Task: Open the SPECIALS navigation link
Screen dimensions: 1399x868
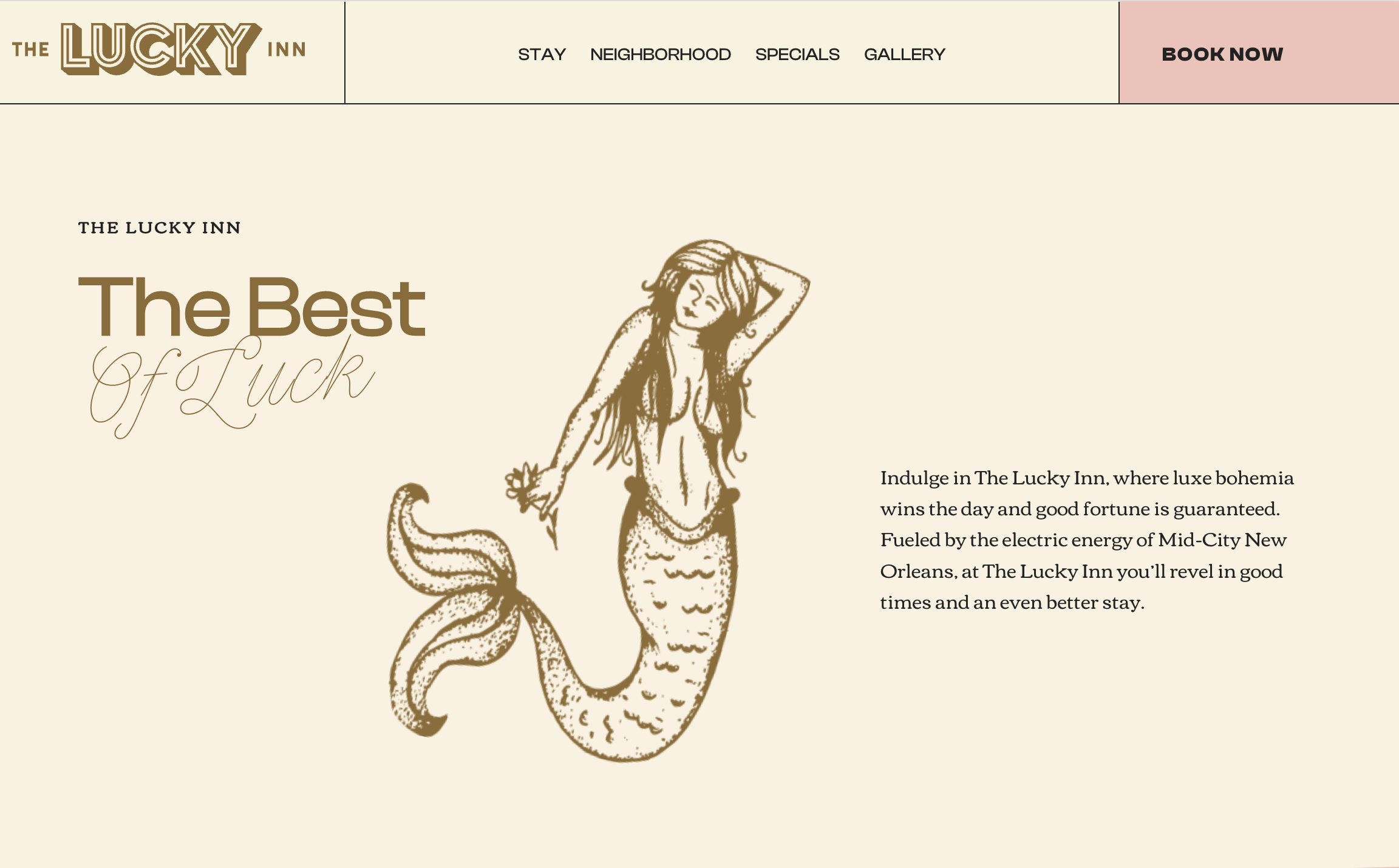Action: coord(797,55)
